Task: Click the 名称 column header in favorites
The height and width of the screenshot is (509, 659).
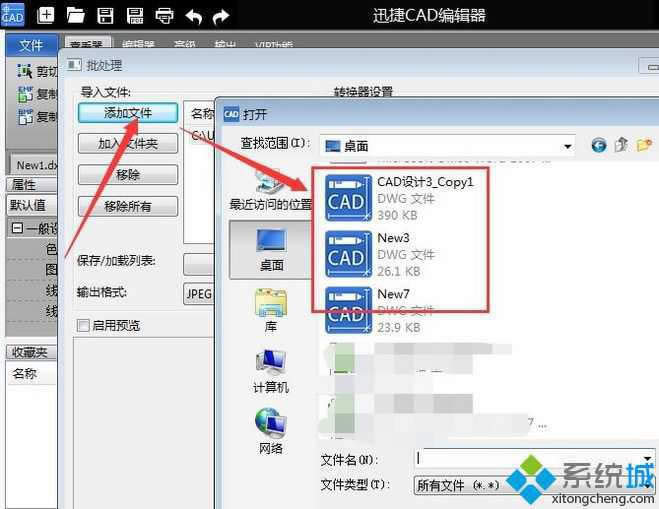Action: [x=32, y=373]
